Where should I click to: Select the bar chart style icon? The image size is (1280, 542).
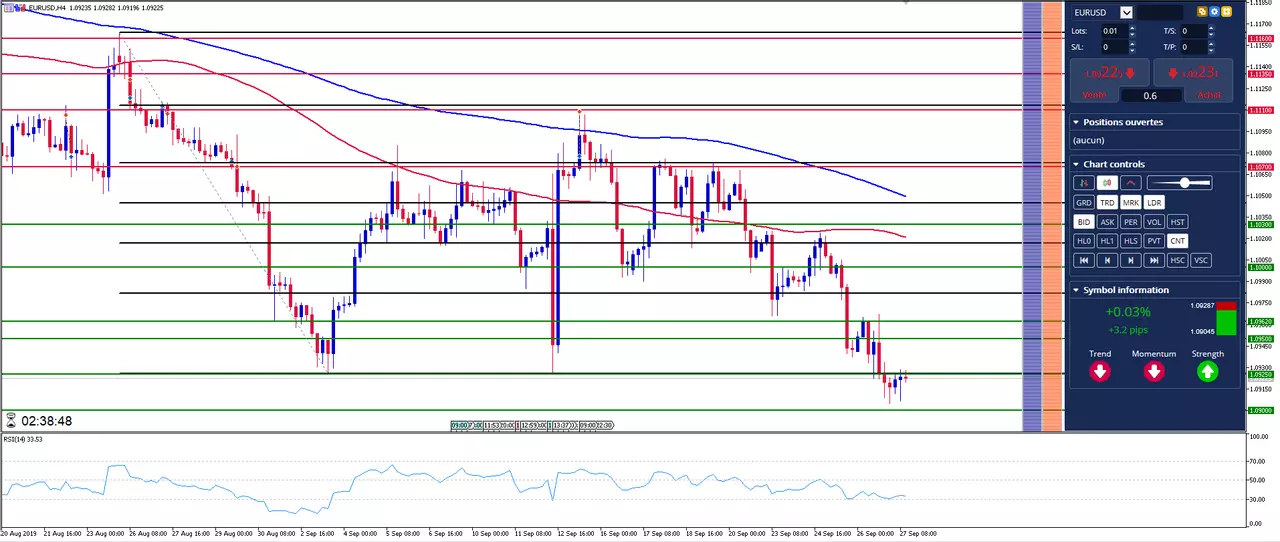click(x=1083, y=183)
